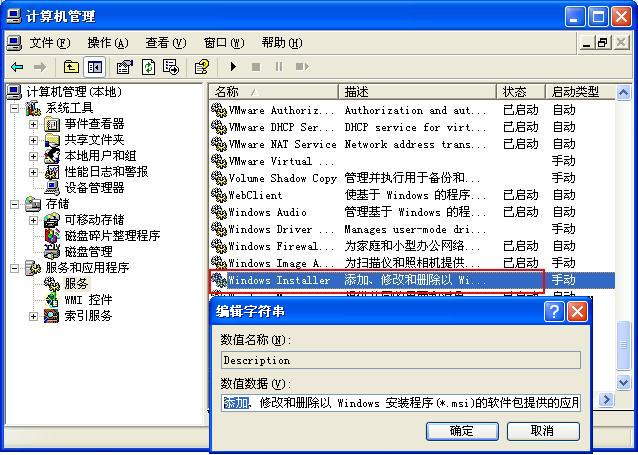Select the VMware NAT Service row
Screen dimensions: 638x455
pyautogui.click(x=412, y=144)
